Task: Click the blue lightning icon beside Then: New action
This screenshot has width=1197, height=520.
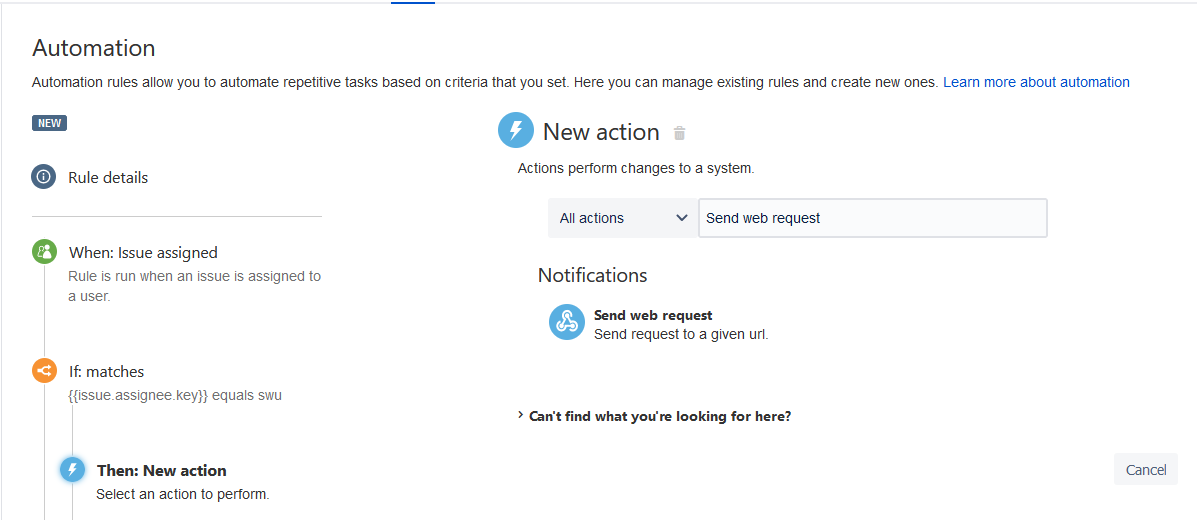Action: (72, 470)
